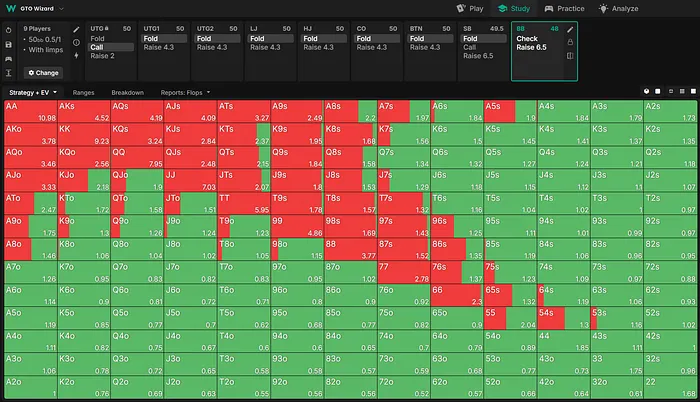Click the lightning bolt icon beside With limps
The width and height of the screenshot is (700, 402).
pos(76,56)
